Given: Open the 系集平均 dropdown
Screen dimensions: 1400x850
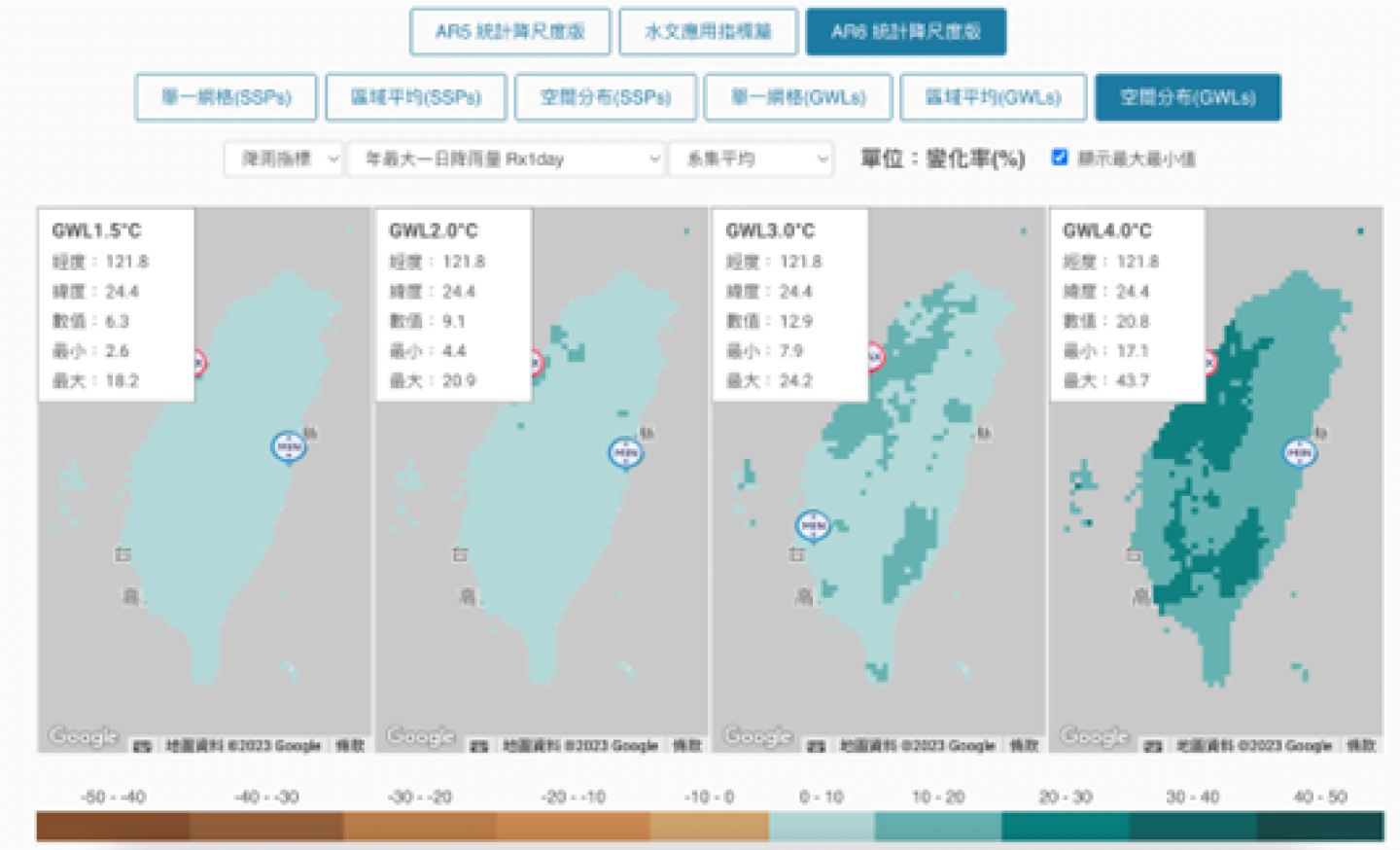Looking at the screenshot, I should tap(751, 159).
